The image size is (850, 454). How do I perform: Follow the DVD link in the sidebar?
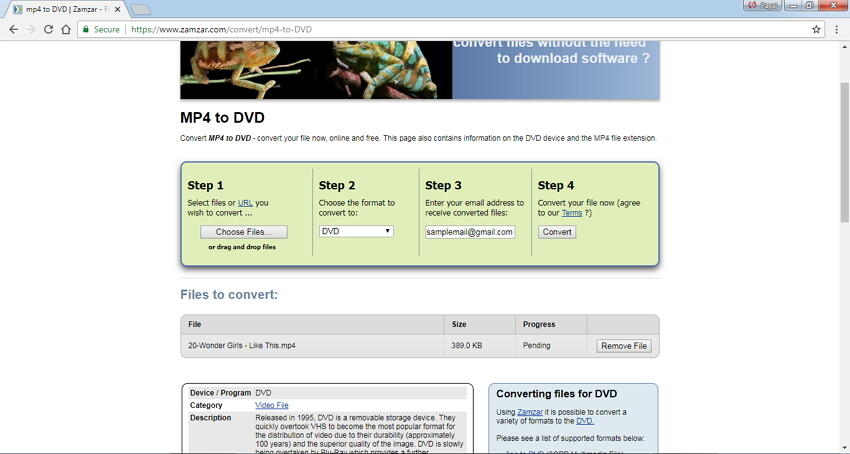point(584,421)
